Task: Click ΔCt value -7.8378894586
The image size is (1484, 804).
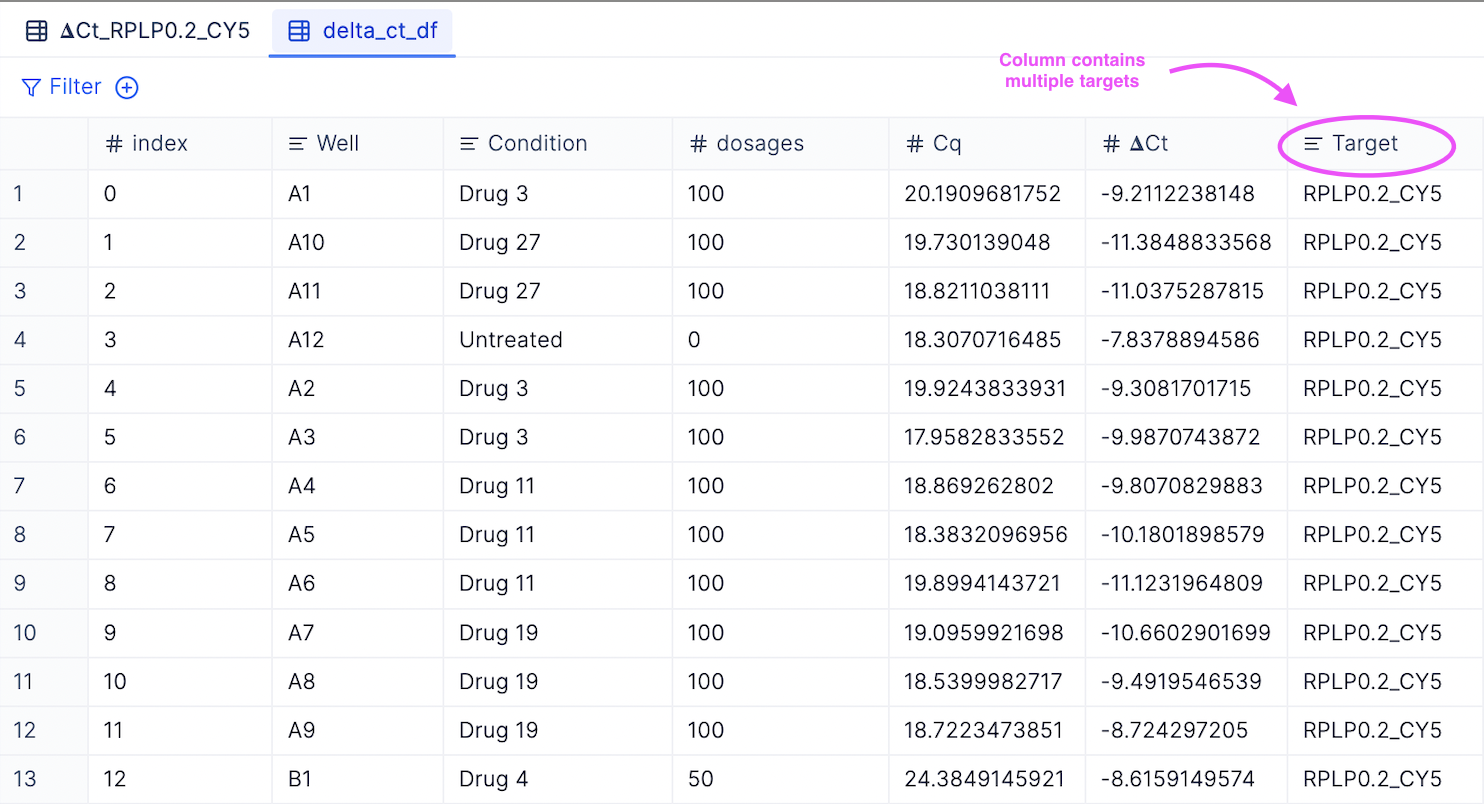Action: 1186,340
